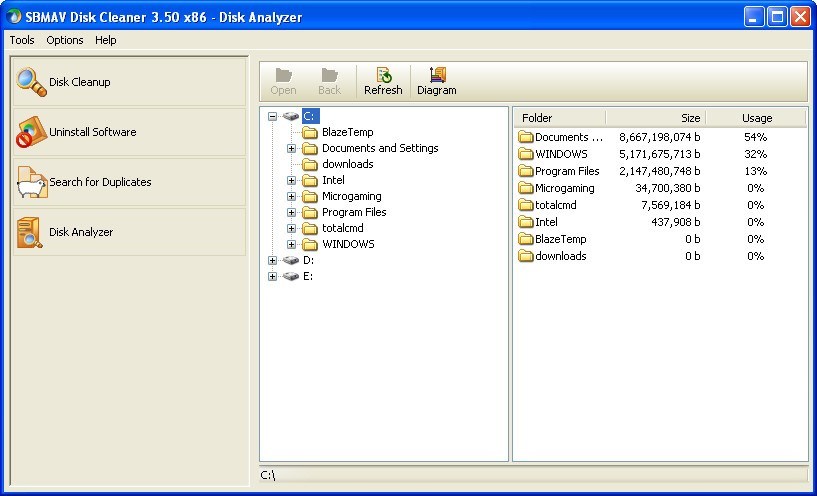817x496 pixels.
Task: Select the downloads label in the tree
Action: pos(348,164)
